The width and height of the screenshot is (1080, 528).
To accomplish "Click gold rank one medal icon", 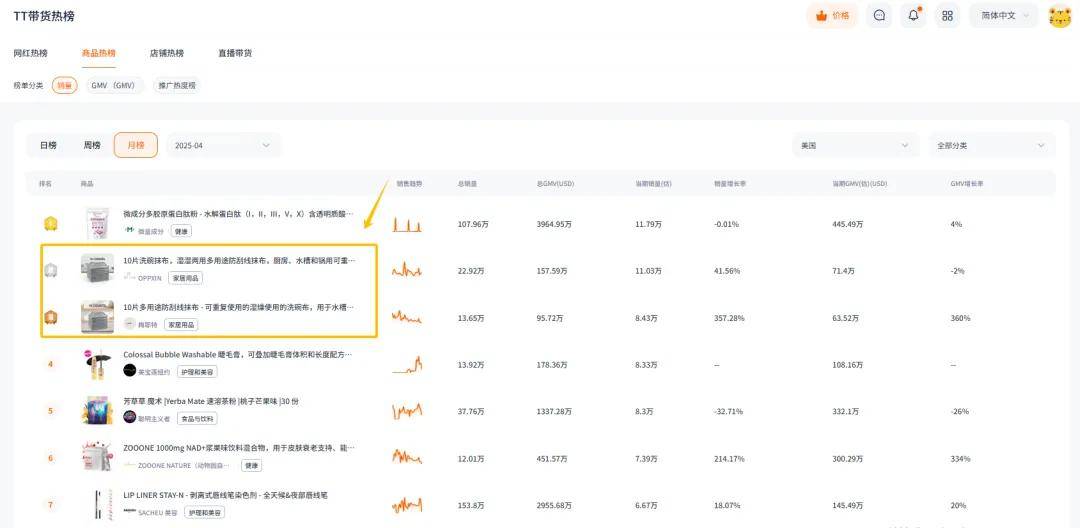I will (x=50, y=224).
